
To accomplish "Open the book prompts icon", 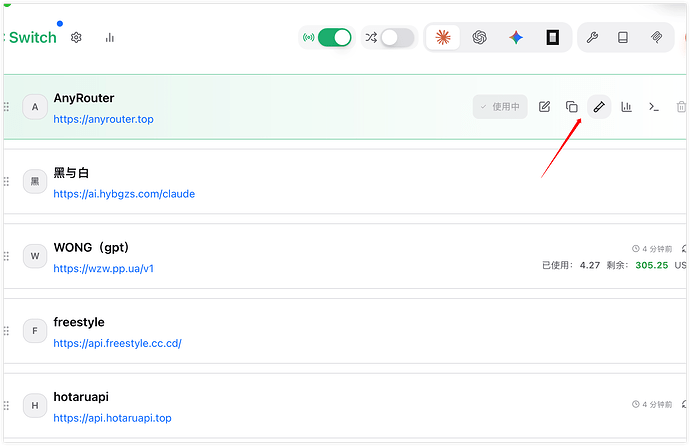I will tap(623, 37).
